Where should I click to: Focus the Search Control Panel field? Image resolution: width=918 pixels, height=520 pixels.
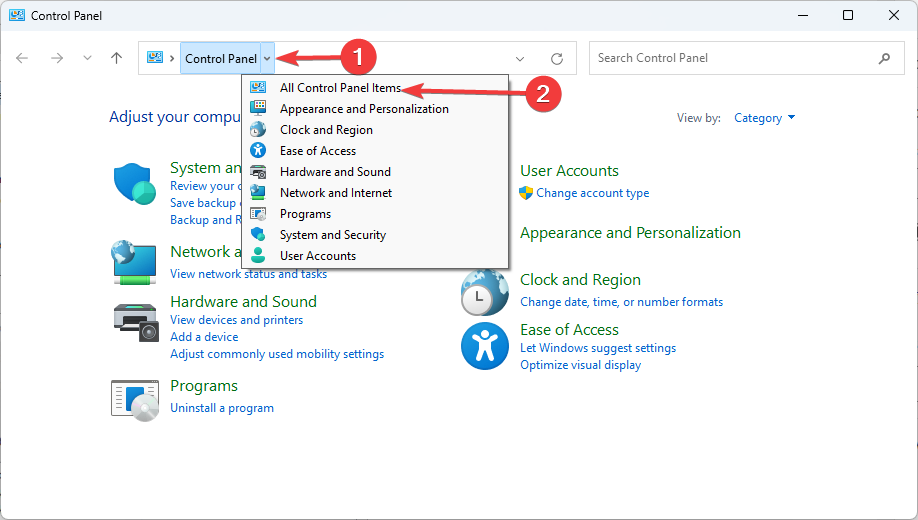coord(746,58)
